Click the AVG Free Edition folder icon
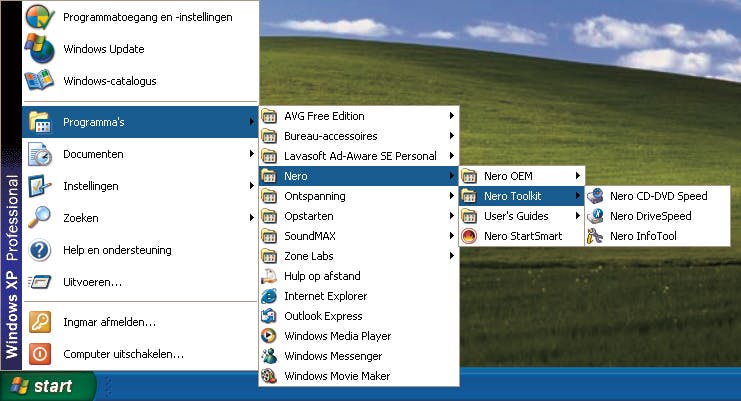 (x=269, y=116)
